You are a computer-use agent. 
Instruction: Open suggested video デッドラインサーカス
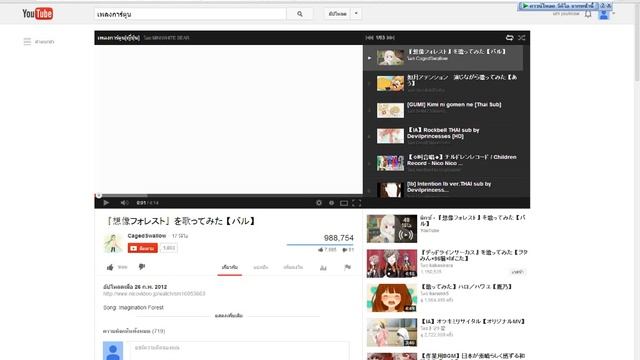(473, 255)
